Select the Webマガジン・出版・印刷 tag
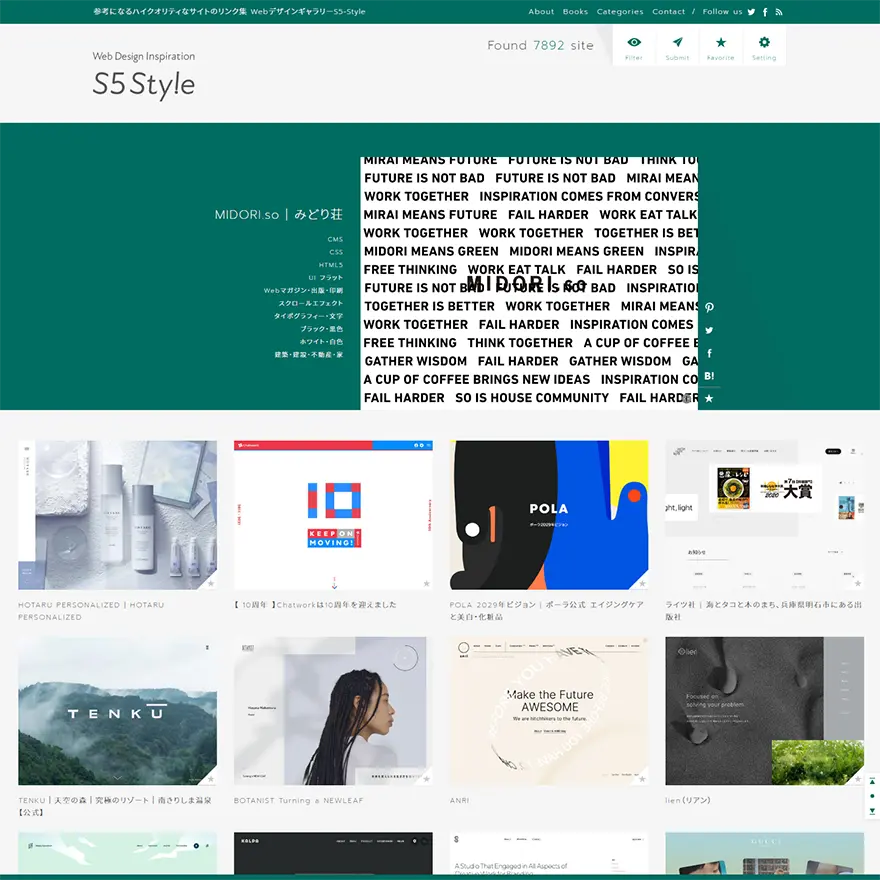The width and height of the screenshot is (880, 880). 304,291
